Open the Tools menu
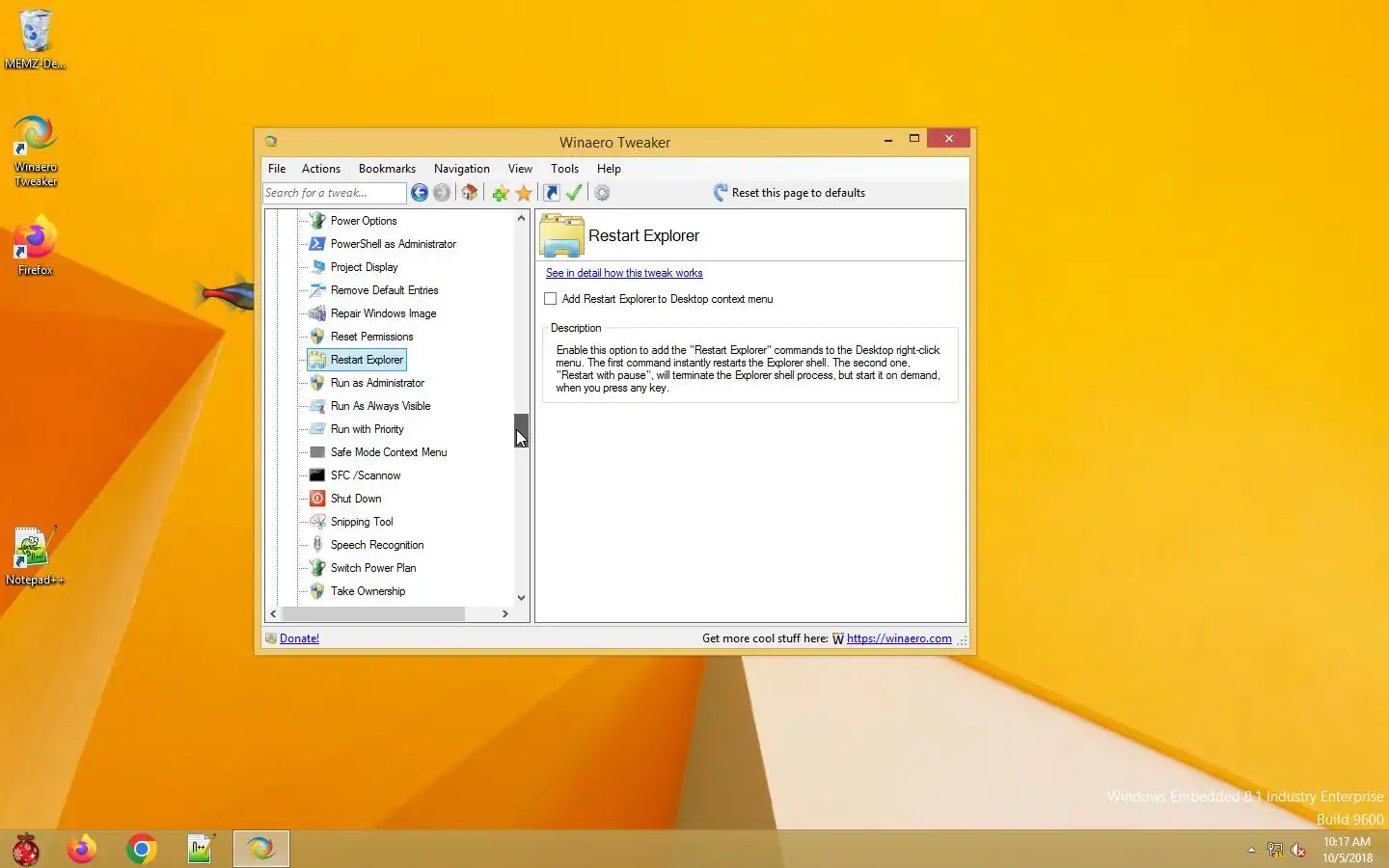Image resolution: width=1389 pixels, height=868 pixels. click(x=565, y=169)
